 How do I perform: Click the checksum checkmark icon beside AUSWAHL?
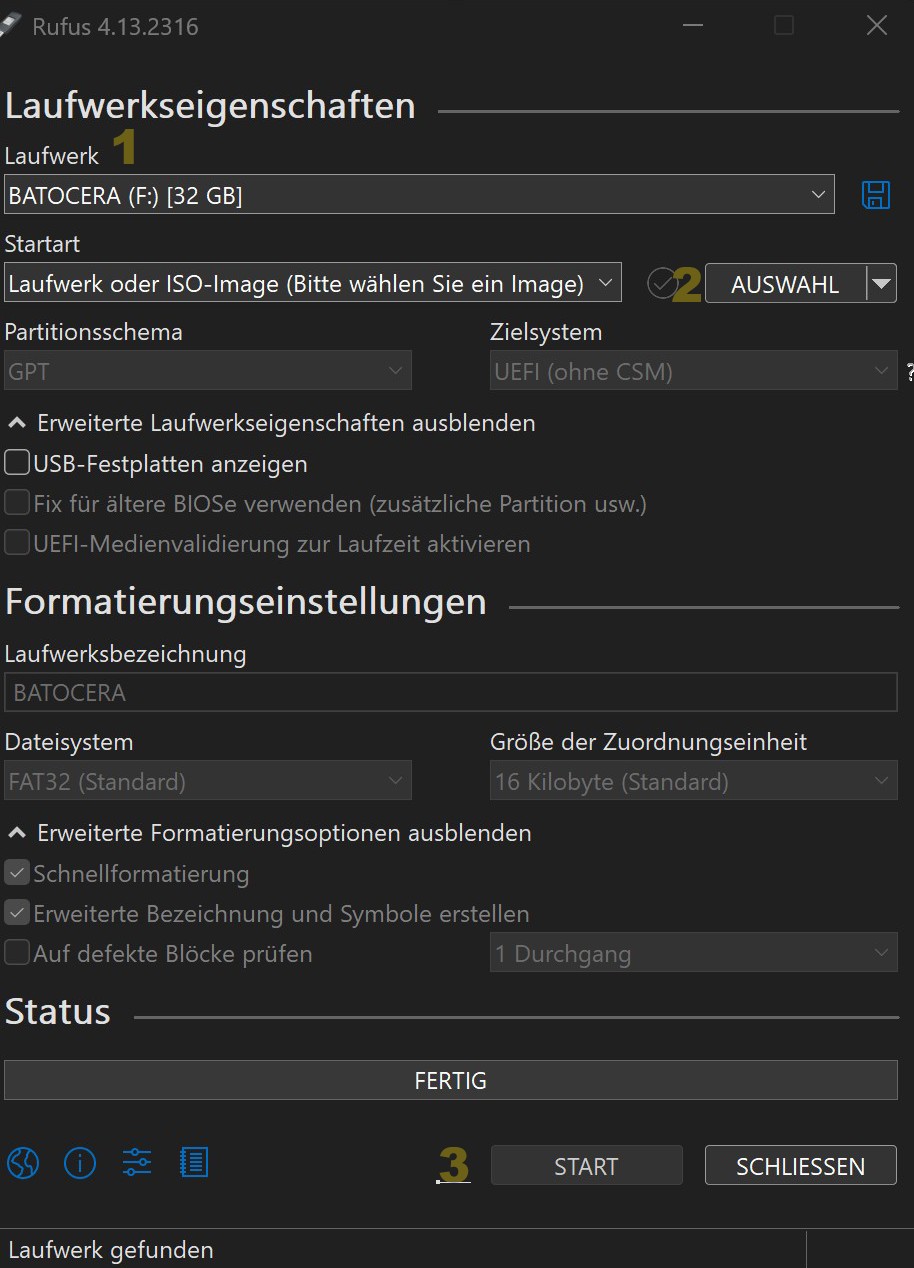pos(661,284)
